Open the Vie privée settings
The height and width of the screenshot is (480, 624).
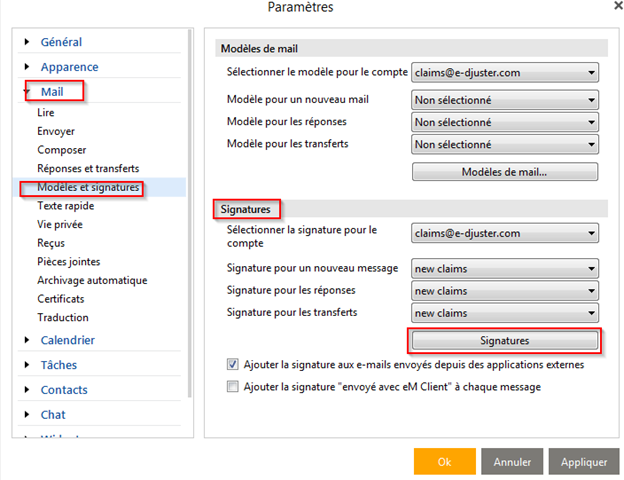(x=60, y=224)
